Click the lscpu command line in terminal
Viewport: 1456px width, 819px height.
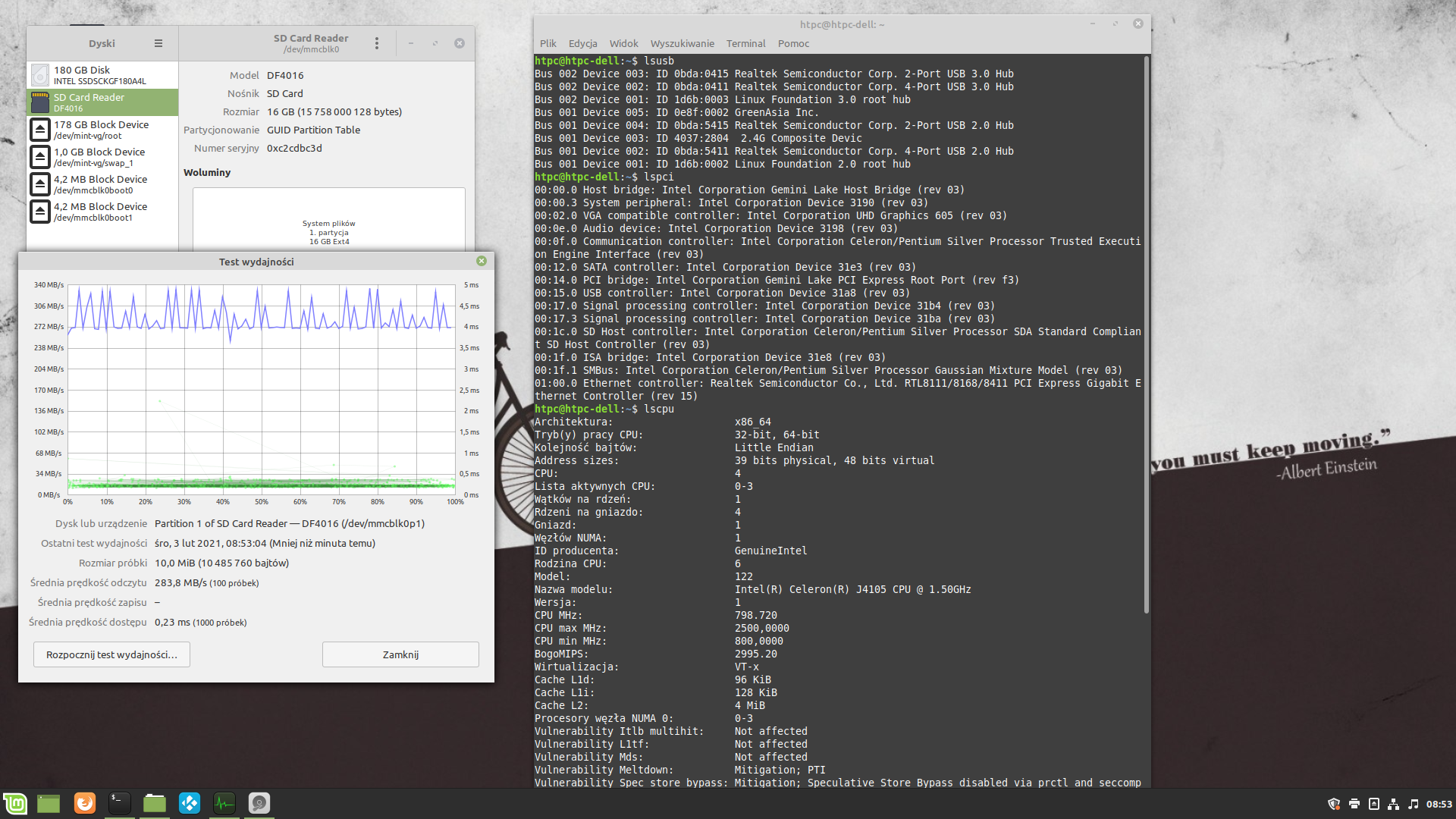(x=604, y=409)
